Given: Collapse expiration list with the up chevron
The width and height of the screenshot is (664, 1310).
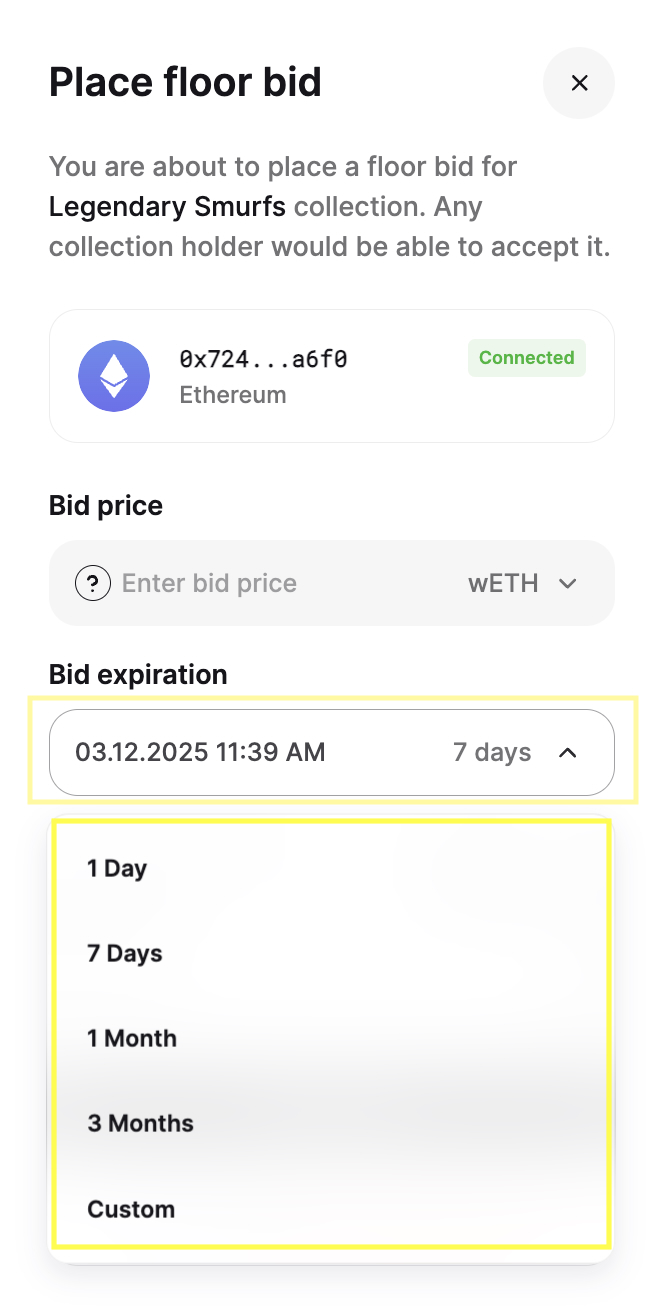Looking at the screenshot, I should [568, 752].
